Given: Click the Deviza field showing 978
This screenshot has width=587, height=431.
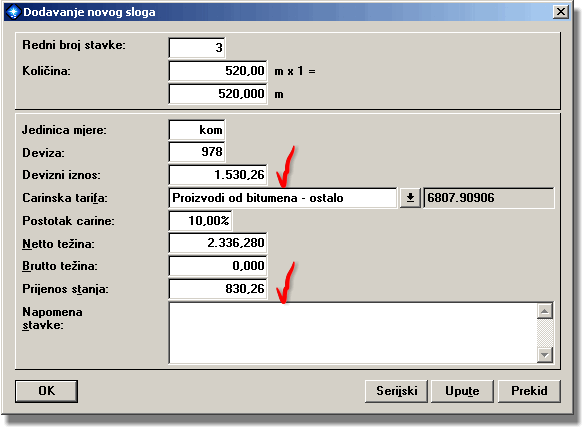Looking at the screenshot, I should pos(197,152).
